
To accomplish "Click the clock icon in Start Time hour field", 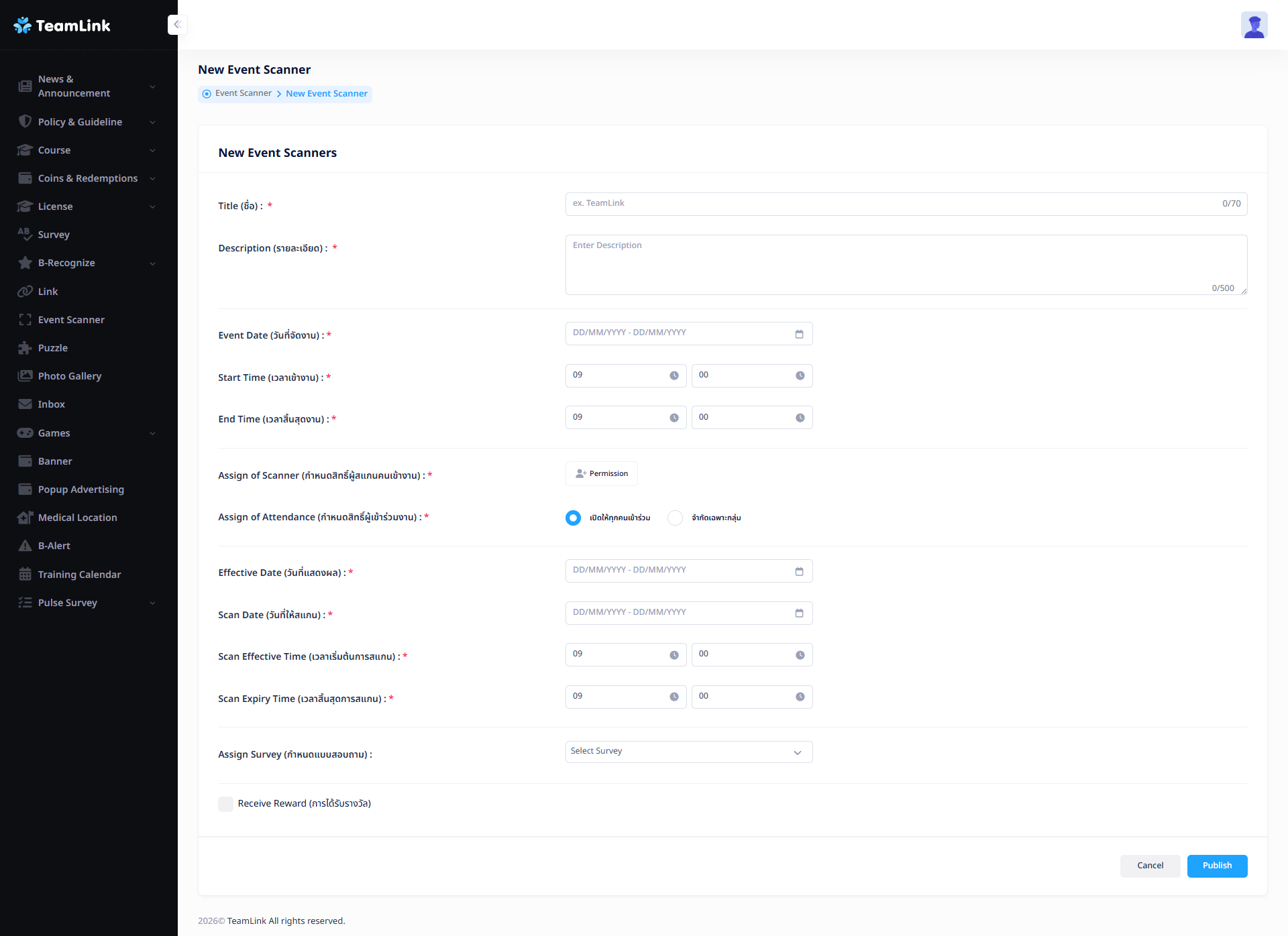I will pos(674,376).
